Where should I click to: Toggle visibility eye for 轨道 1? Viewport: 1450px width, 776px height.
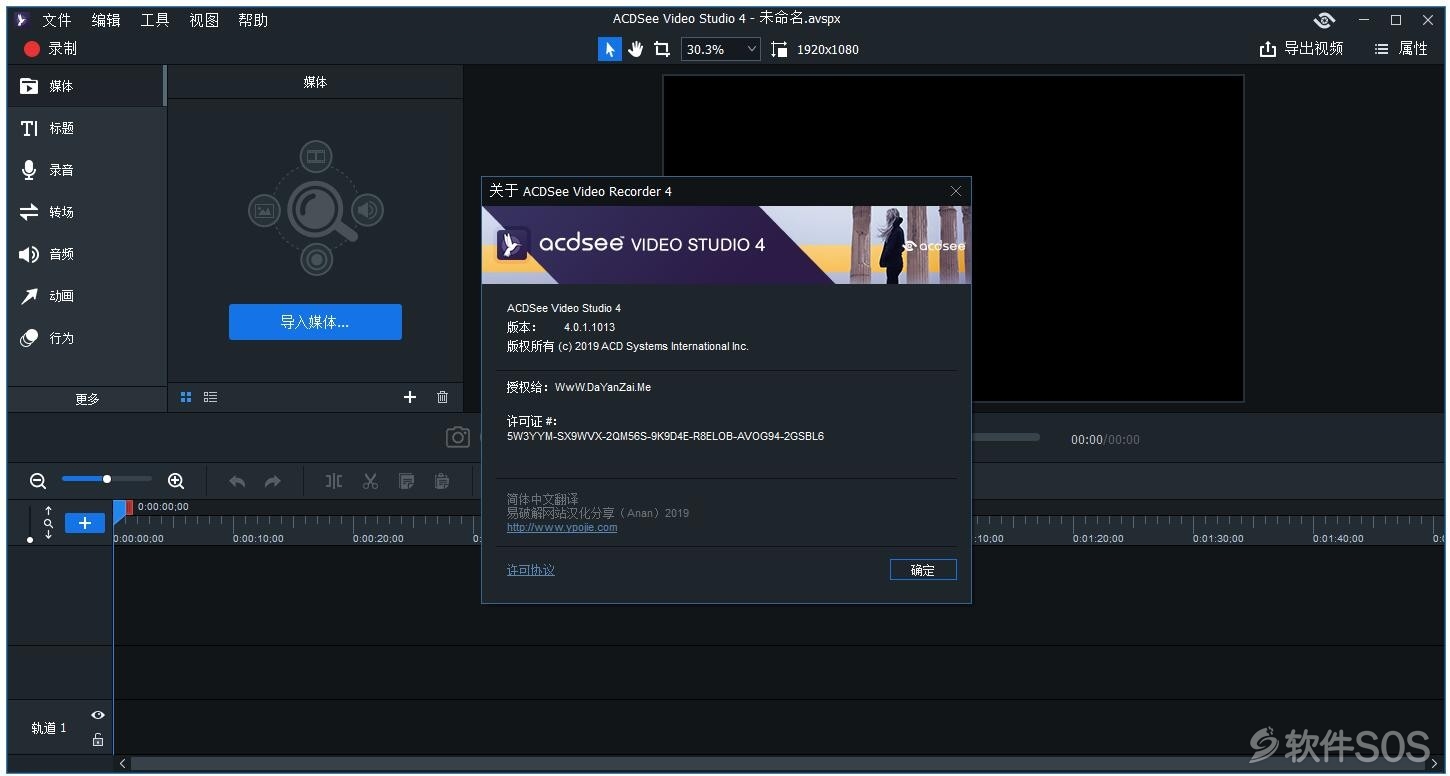coord(98,715)
